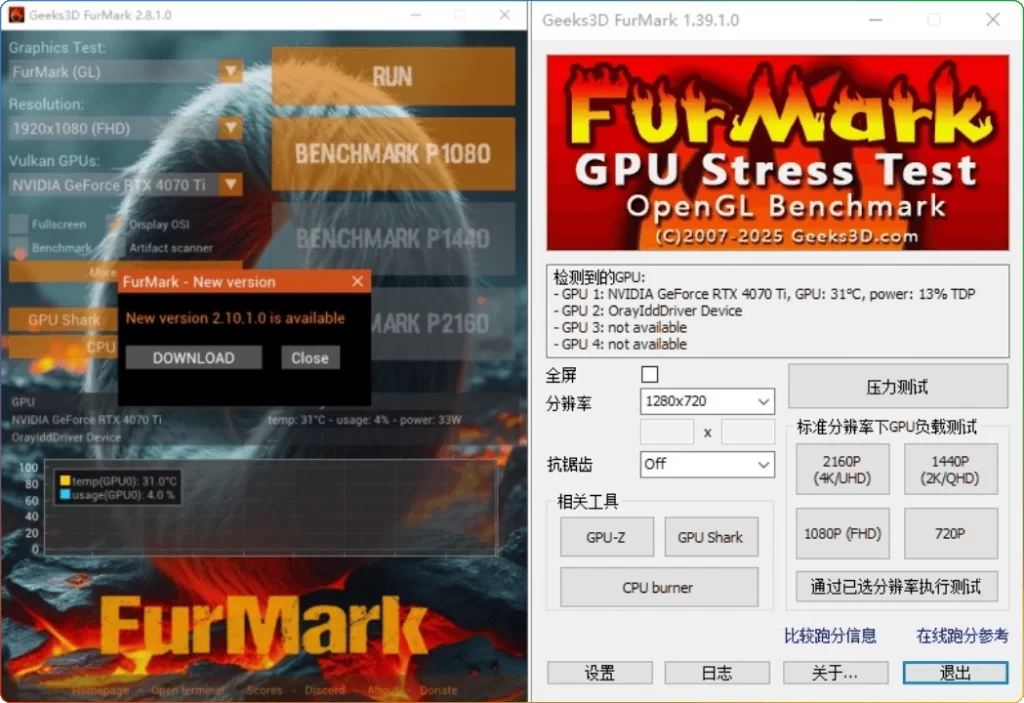Click the custom resolution width input field
The image size is (1024, 703).
point(666,431)
